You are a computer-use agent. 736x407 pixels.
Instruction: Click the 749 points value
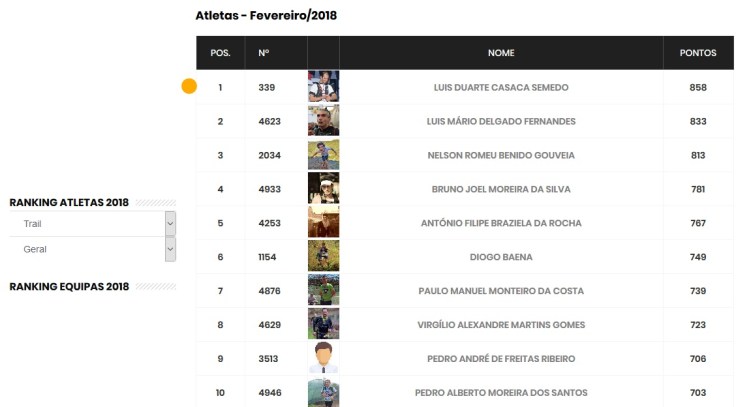(698, 257)
